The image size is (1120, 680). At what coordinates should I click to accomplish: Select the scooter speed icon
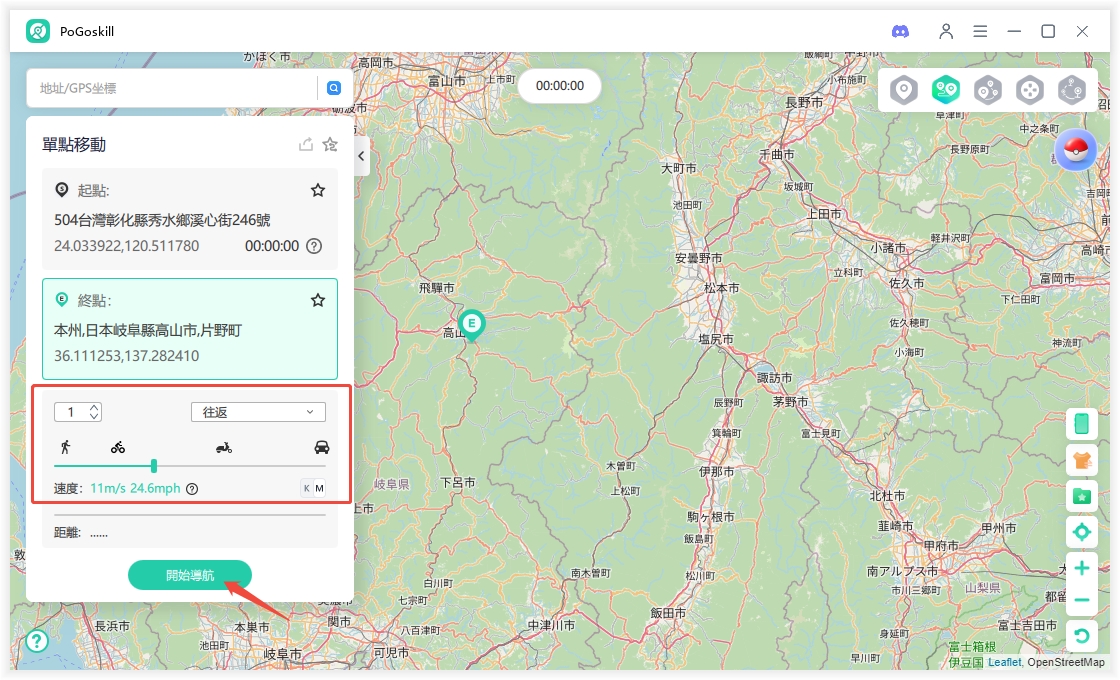(x=224, y=448)
